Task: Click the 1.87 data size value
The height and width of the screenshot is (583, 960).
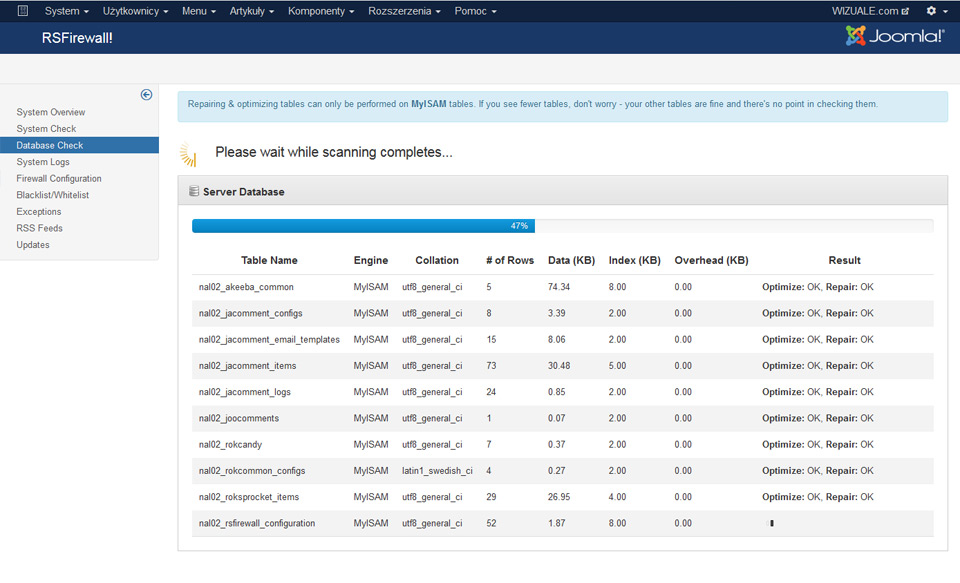Action: click(x=557, y=524)
